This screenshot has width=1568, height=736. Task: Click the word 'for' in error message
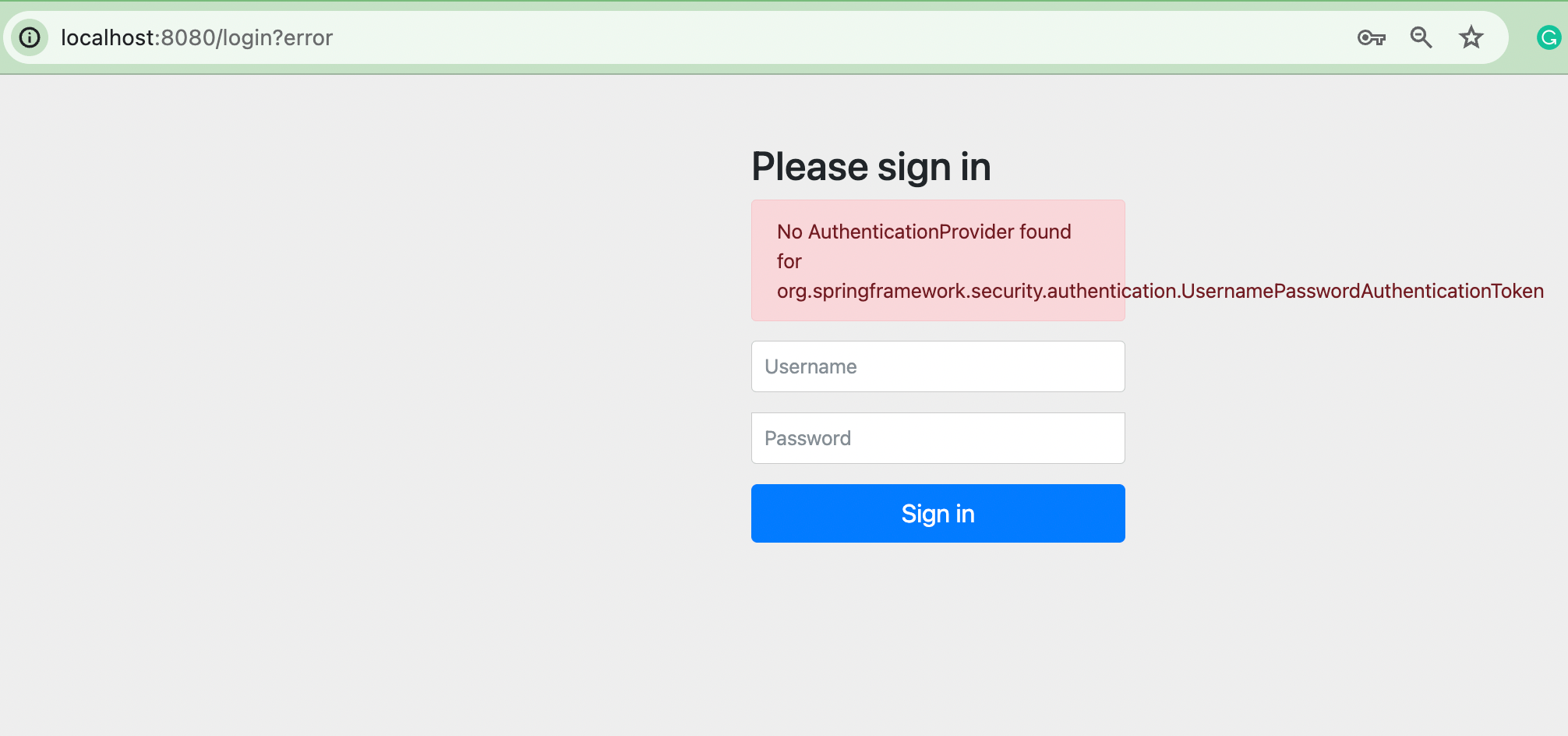coord(789,261)
